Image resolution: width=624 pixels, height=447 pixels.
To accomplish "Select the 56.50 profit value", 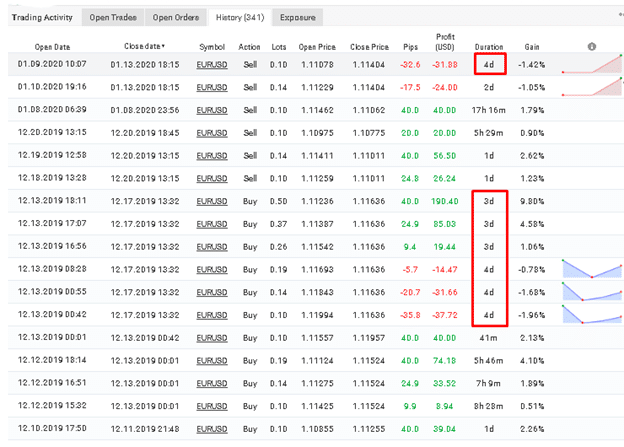I will [x=445, y=156].
